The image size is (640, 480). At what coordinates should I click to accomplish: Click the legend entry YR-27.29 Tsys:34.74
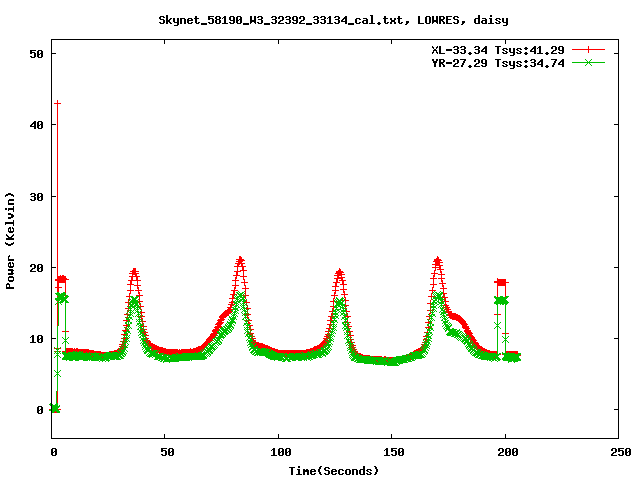(x=498, y=63)
